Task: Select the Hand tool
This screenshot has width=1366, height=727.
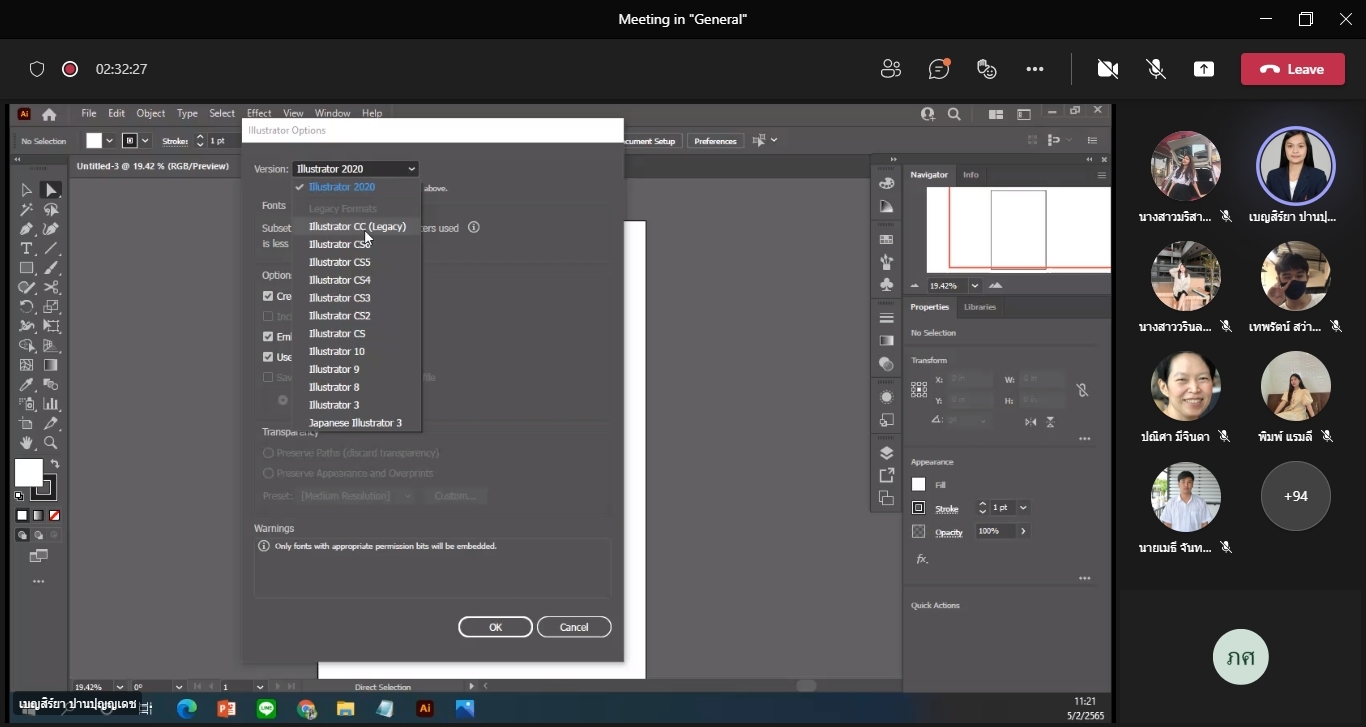Action: pyautogui.click(x=27, y=443)
